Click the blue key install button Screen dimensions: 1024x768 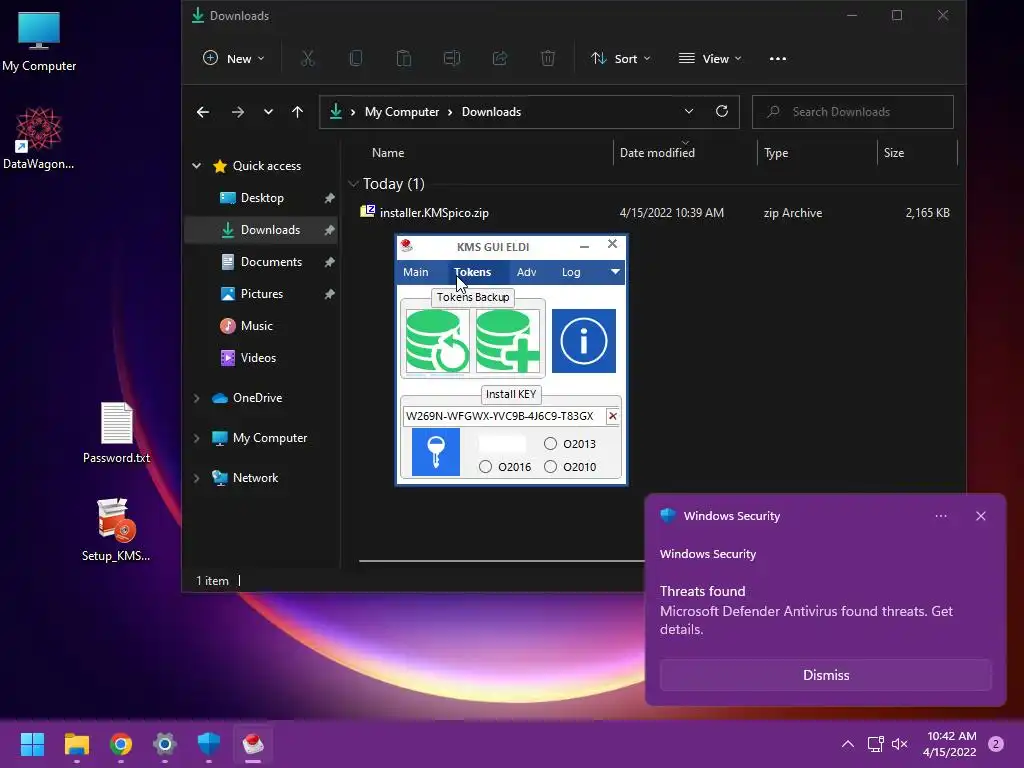tap(436, 452)
